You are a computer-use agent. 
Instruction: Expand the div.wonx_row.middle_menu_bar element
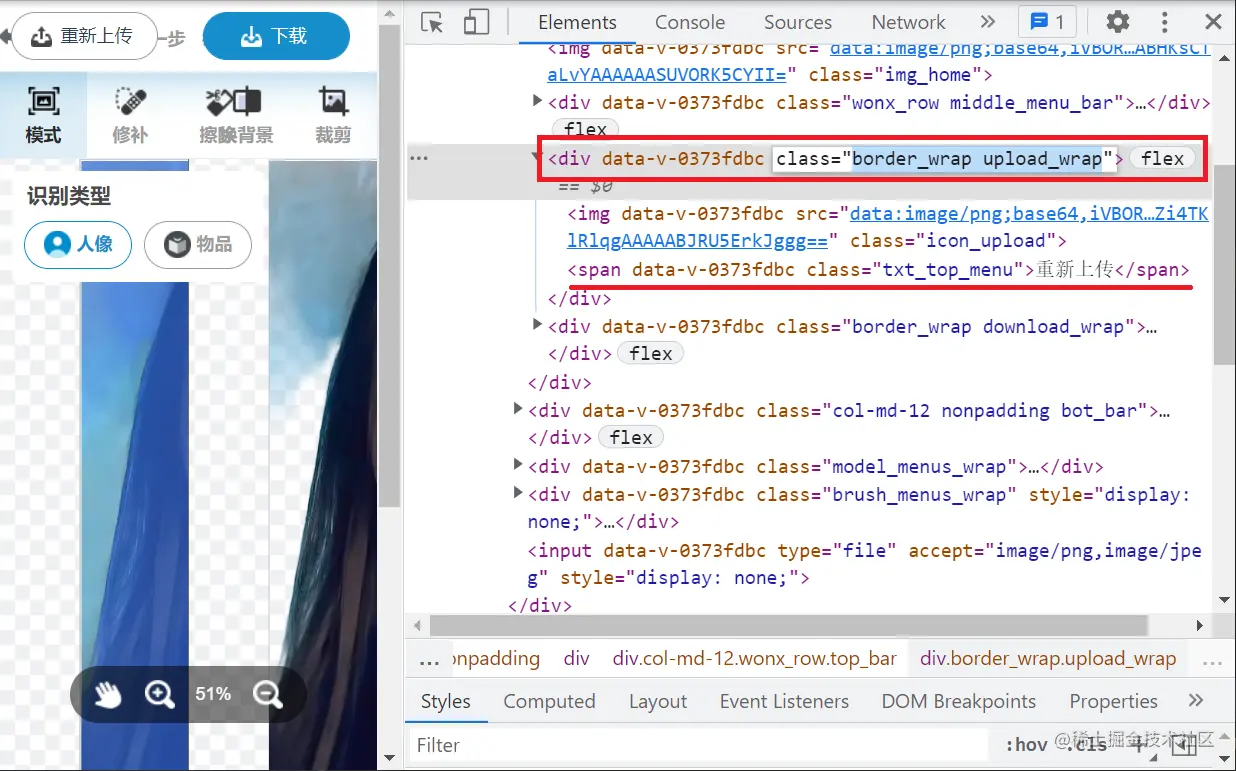click(x=537, y=101)
